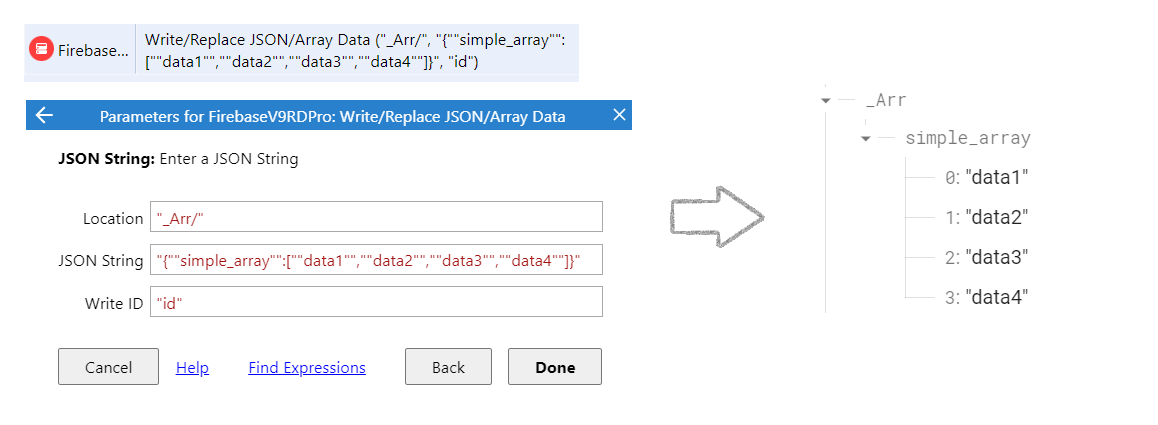This screenshot has height=425, width=1158.
Task: Click the Firebase action name label
Action: coord(93,50)
